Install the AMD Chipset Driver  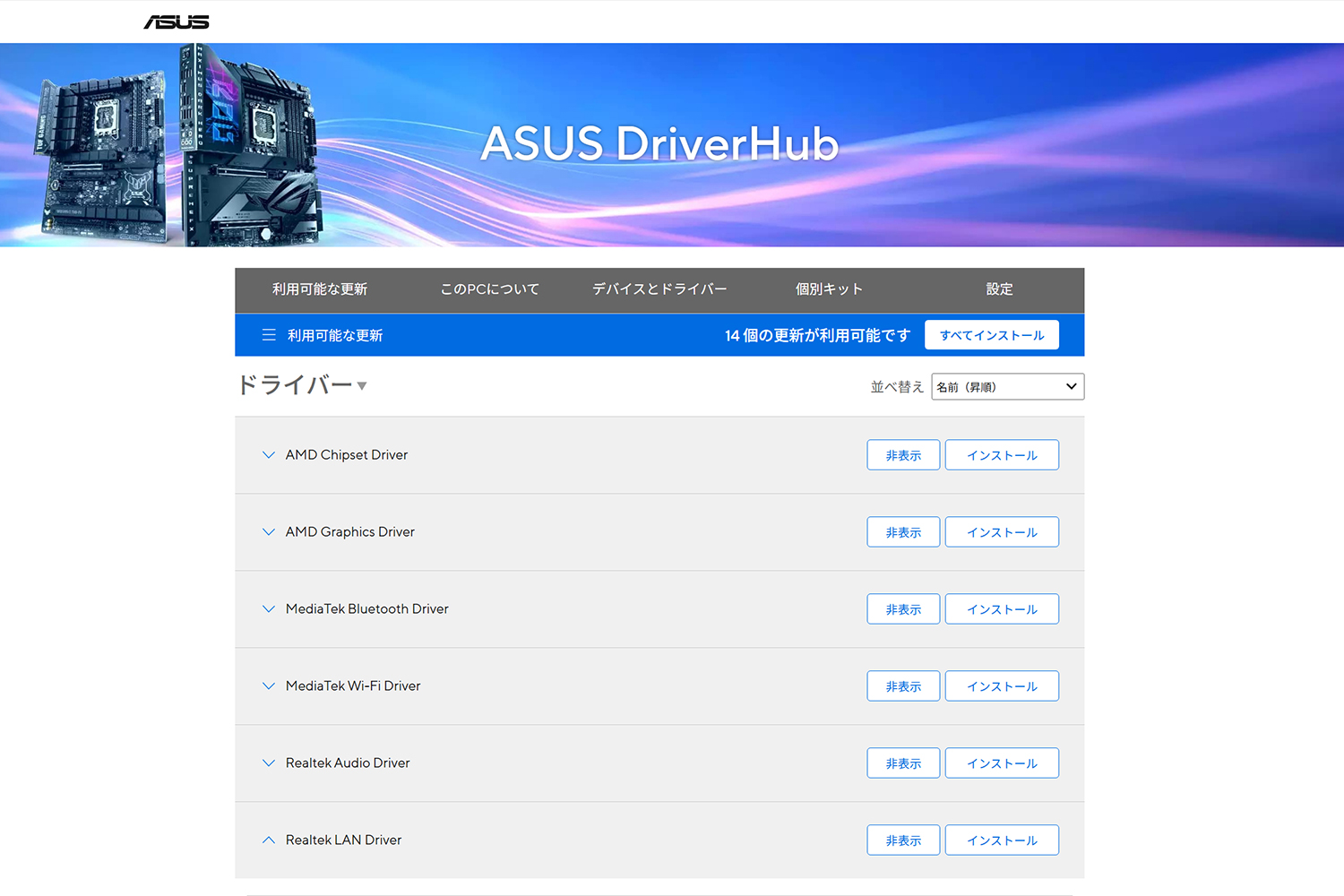coord(1002,455)
